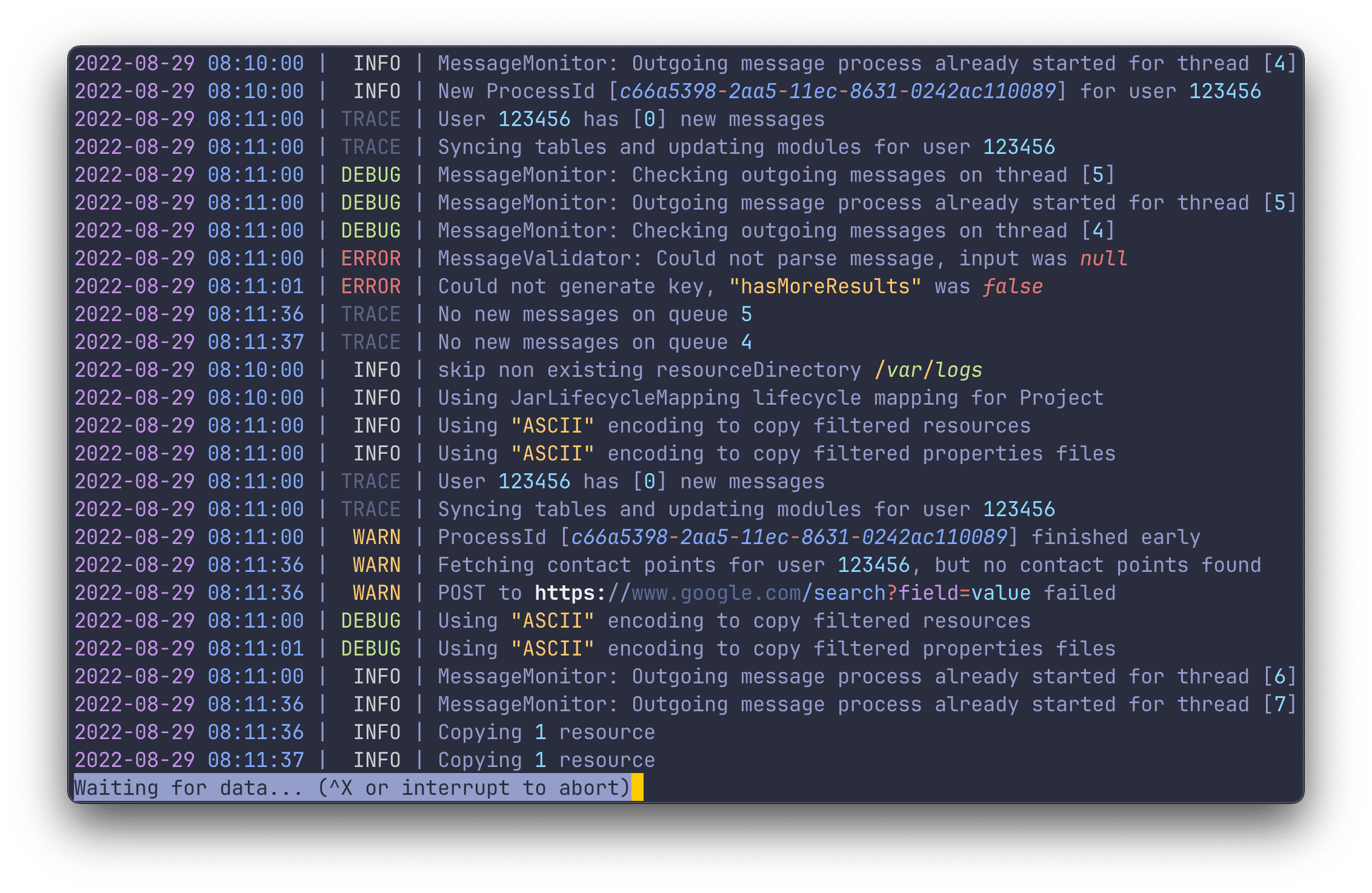This screenshot has width=1372, height=893.
Task: Click the queue number 4 in the TRACE message
Action: (x=747, y=342)
